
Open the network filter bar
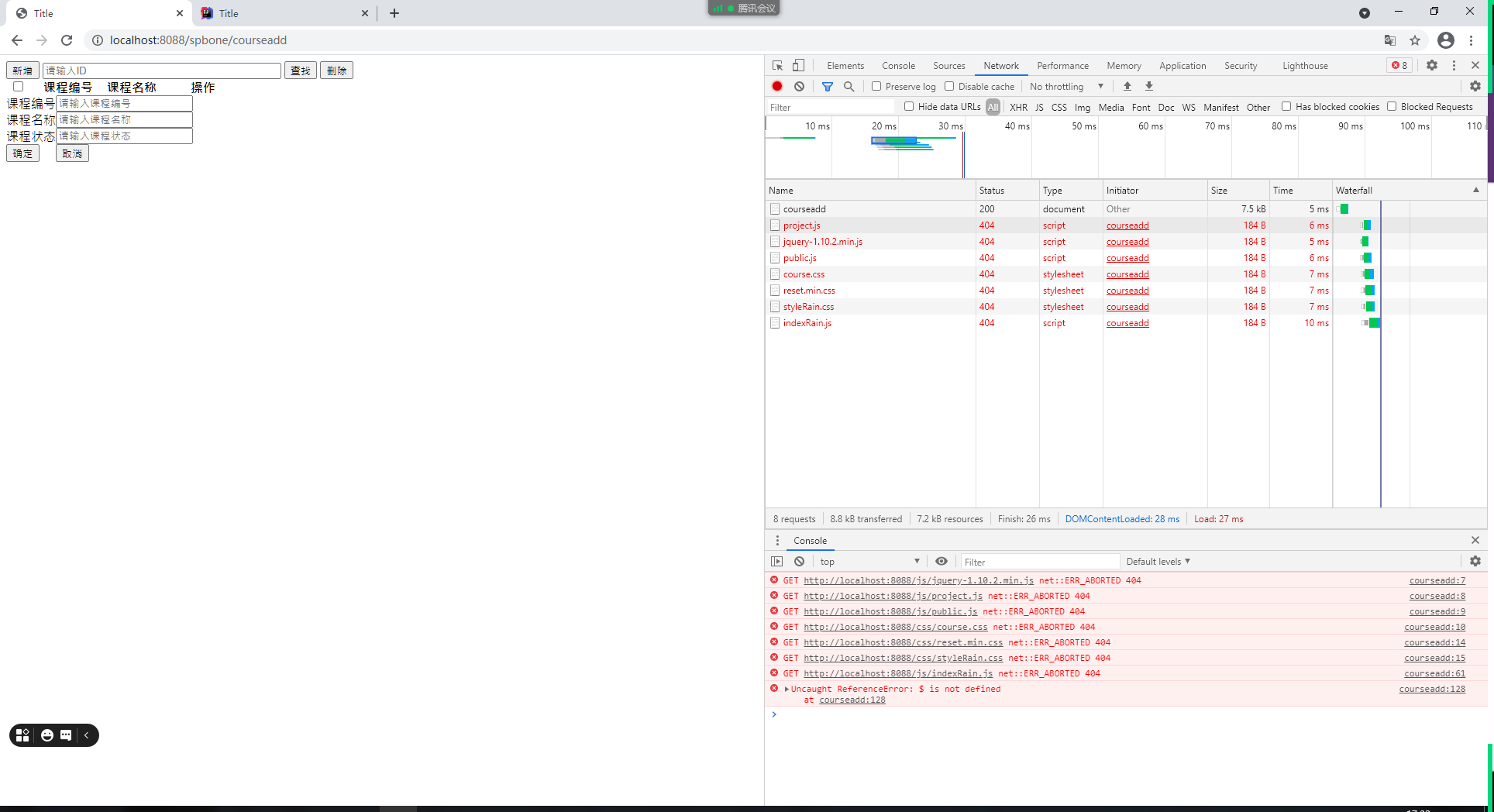coord(827,86)
